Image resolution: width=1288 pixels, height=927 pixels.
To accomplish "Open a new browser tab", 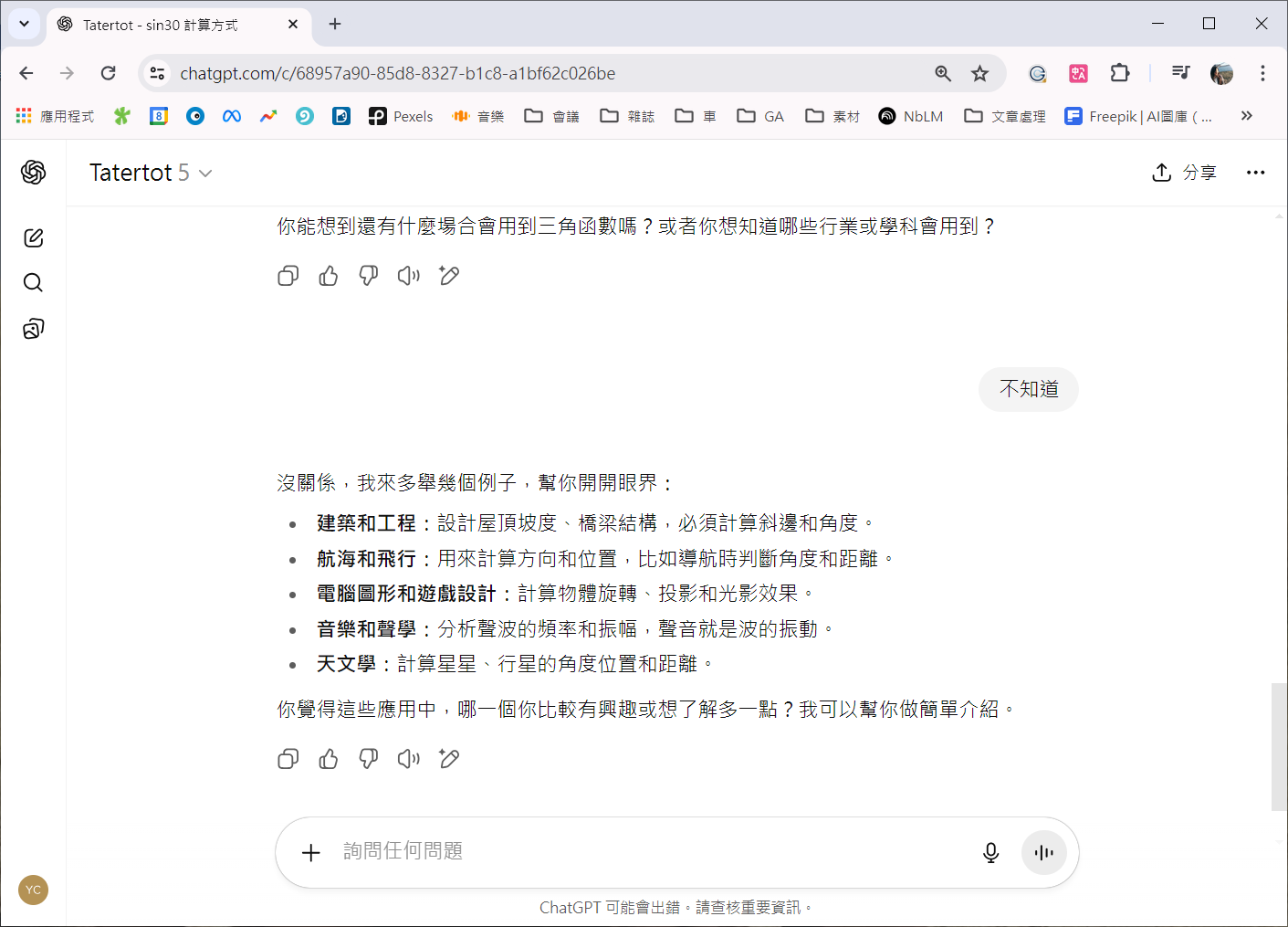I will (x=335, y=24).
